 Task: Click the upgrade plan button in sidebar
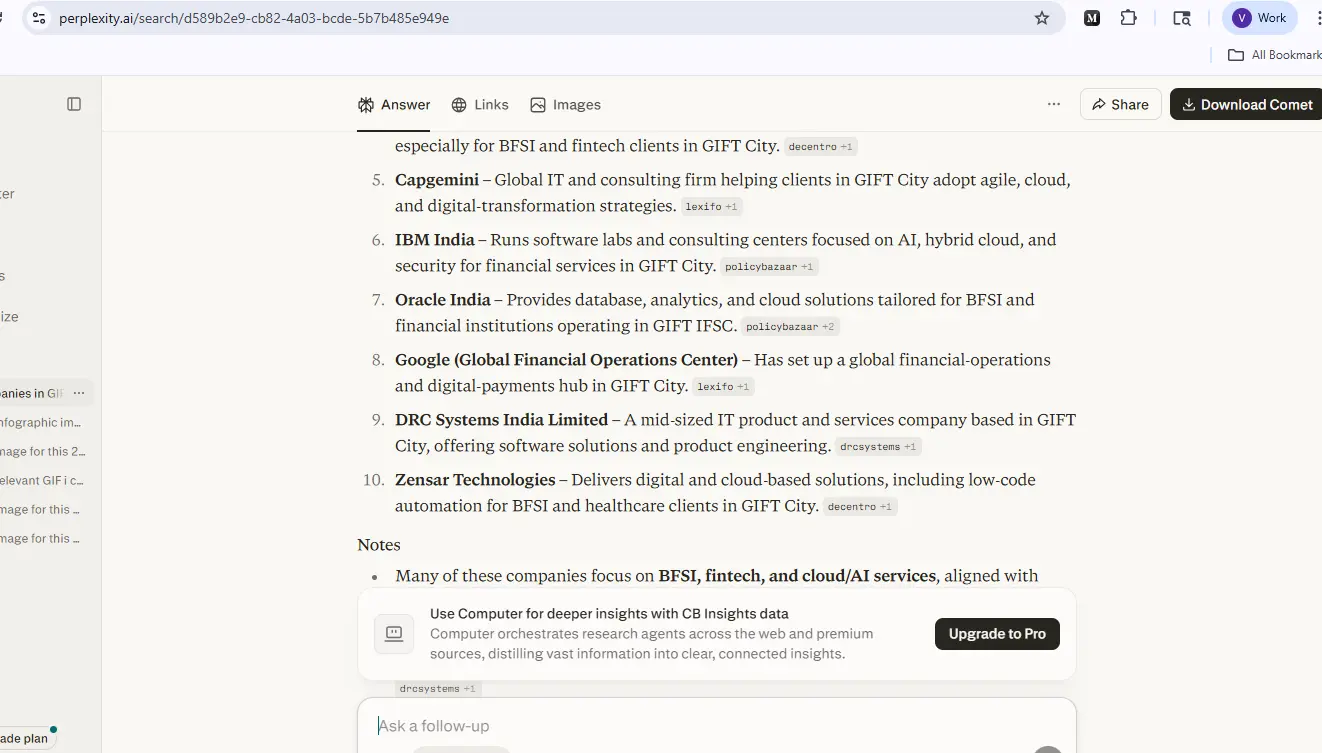(x=28, y=739)
